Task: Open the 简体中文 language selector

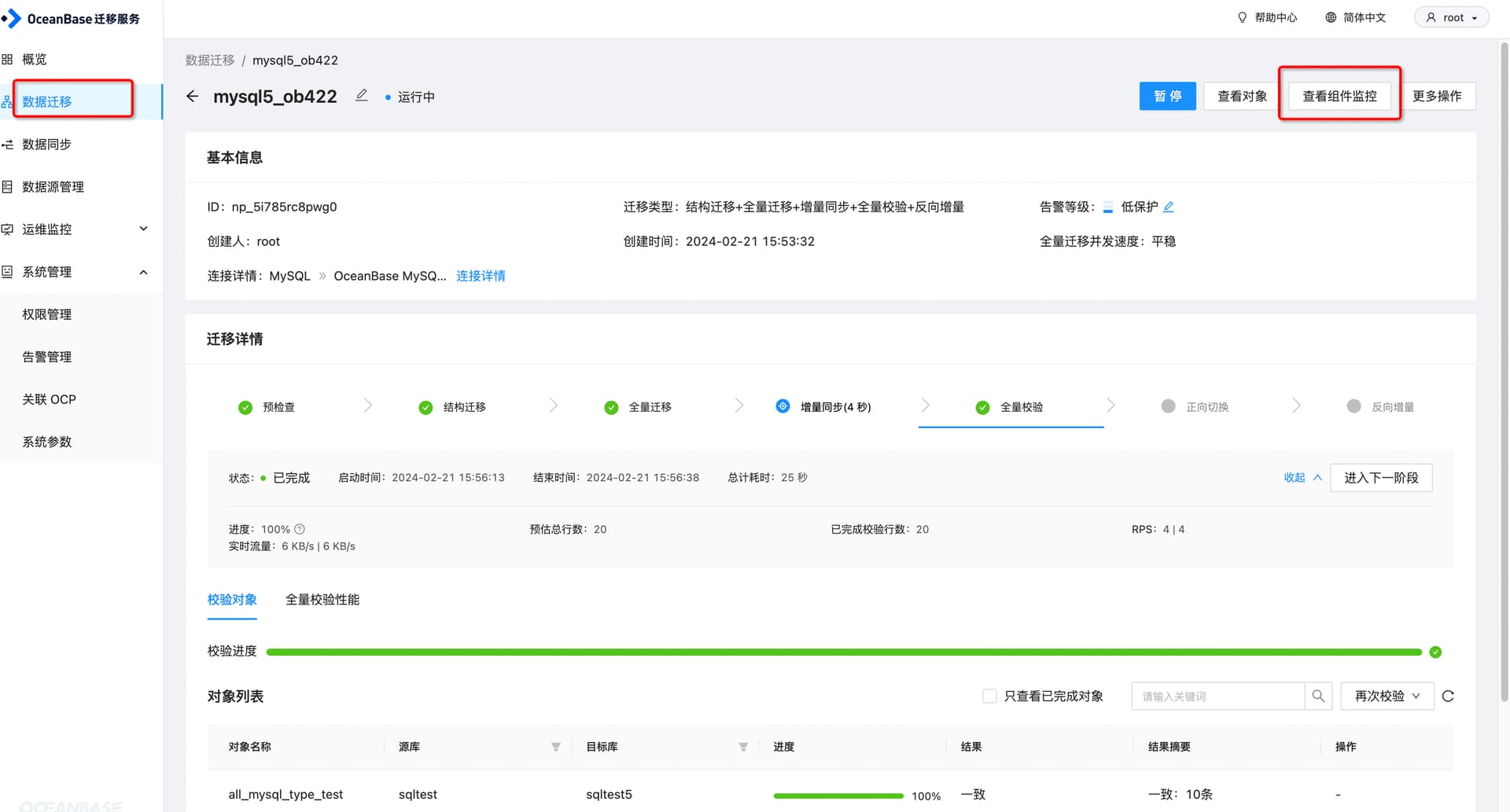Action: point(1355,17)
